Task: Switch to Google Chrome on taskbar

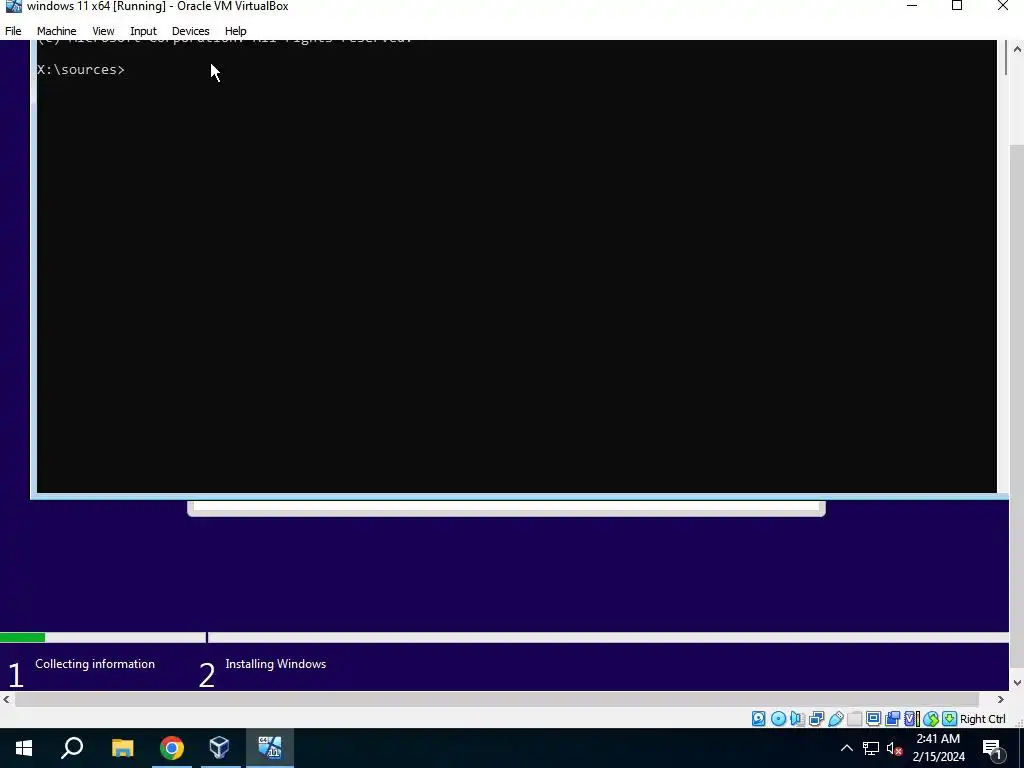Action: (172, 748)
